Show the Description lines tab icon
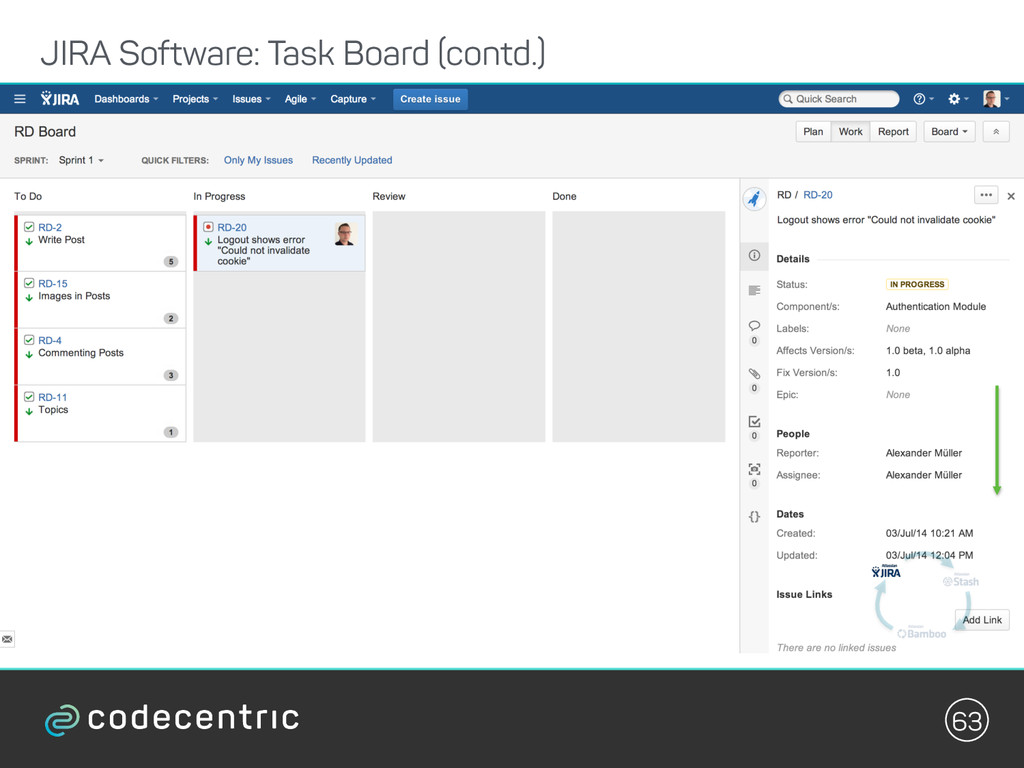 (754, 290)
